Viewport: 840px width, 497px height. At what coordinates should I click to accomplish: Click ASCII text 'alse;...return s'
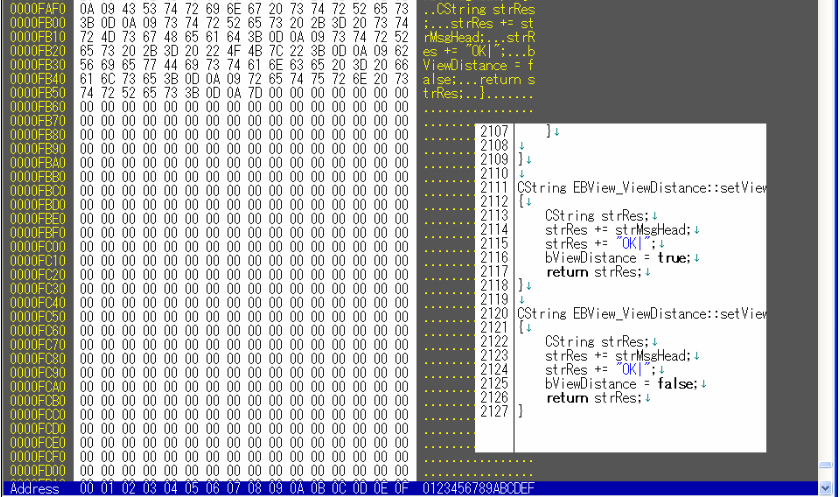point(478,79)
